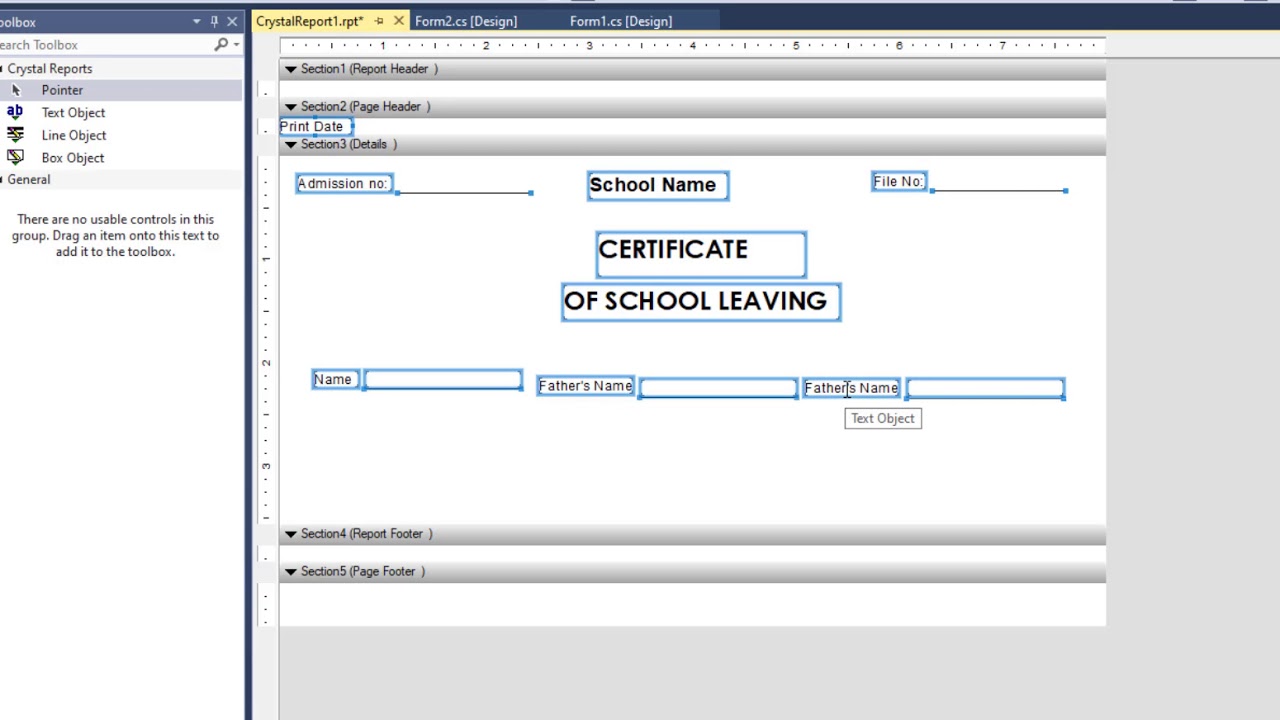Collapse Section3 (Details)
1280x720 pixels.
pos(290,145)
